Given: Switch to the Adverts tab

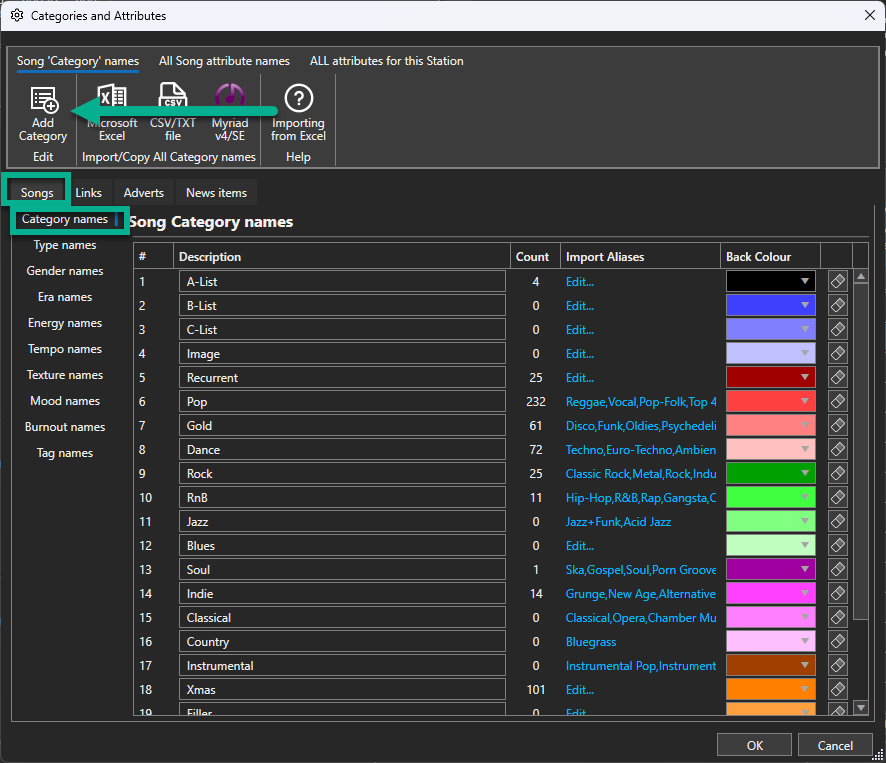Looking at the screenshot, I should [144, 193].
